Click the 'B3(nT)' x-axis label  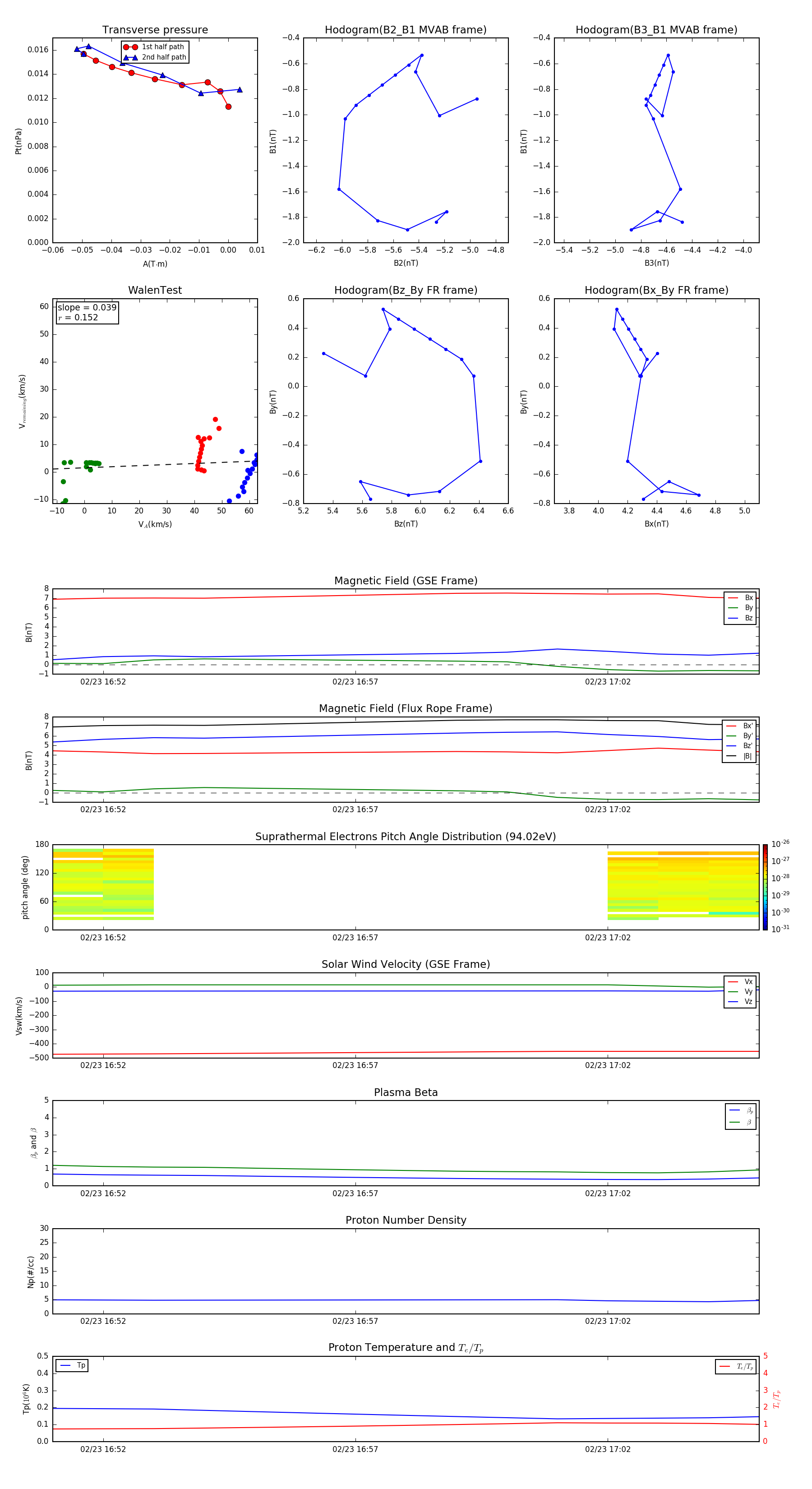pyautogui.click(x=656, y=263)
